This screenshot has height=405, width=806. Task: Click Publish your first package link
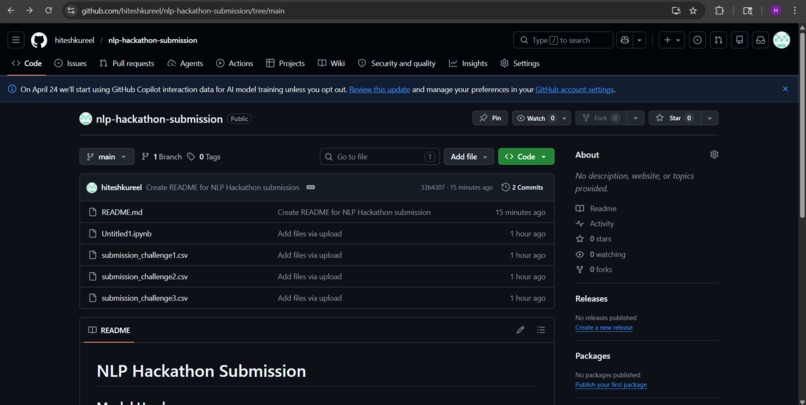coord(611,385)
